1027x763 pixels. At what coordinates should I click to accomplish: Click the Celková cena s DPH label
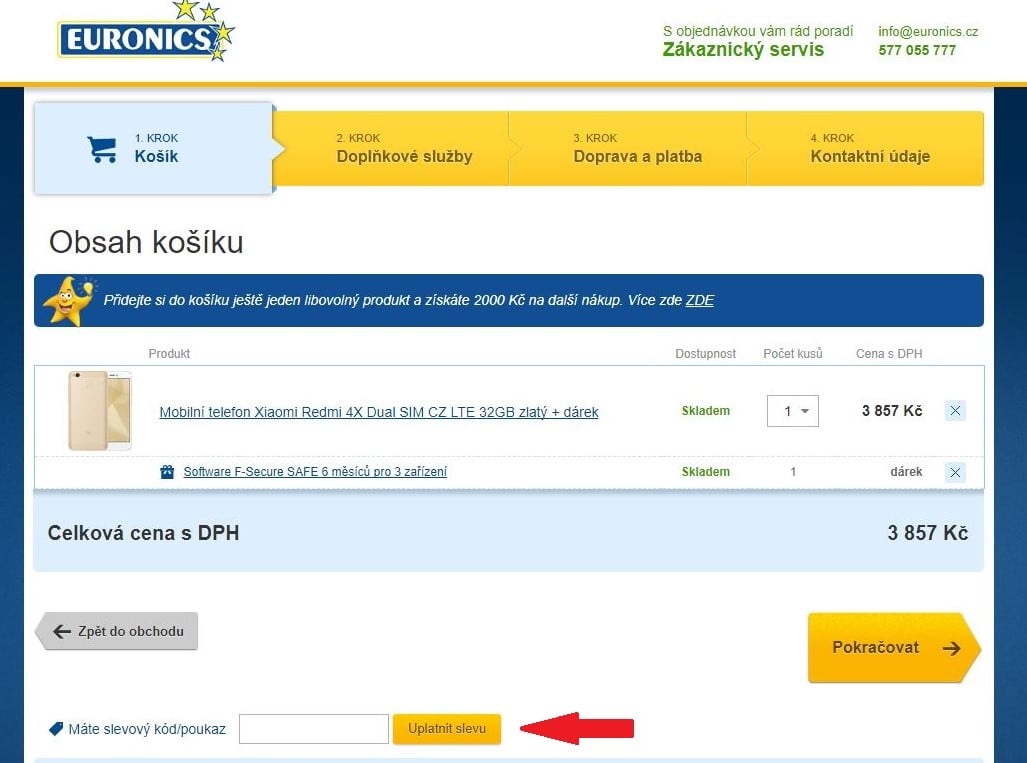pyautogui.click(x=143, y=533)
